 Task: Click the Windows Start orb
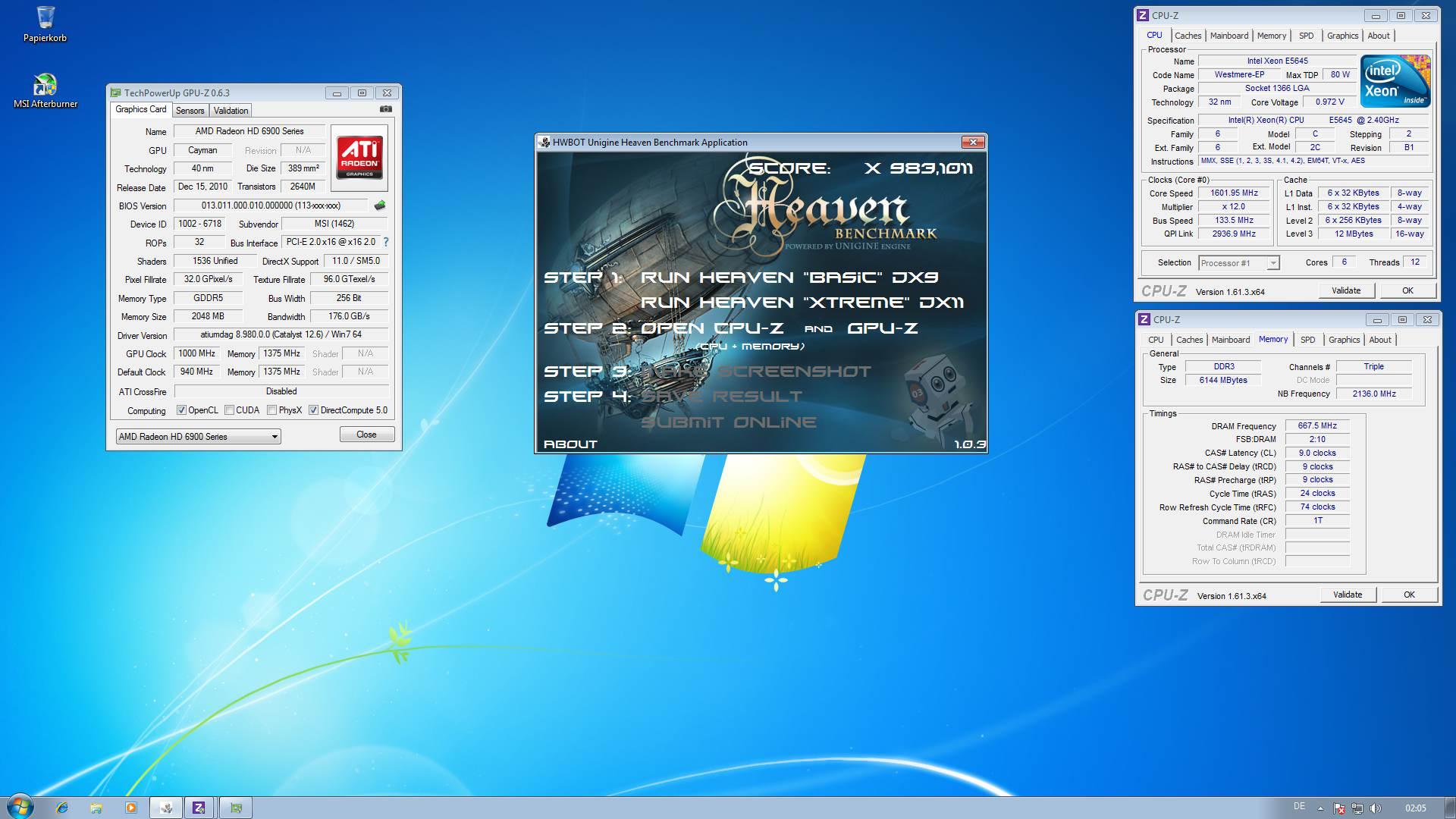click(20, 807)
